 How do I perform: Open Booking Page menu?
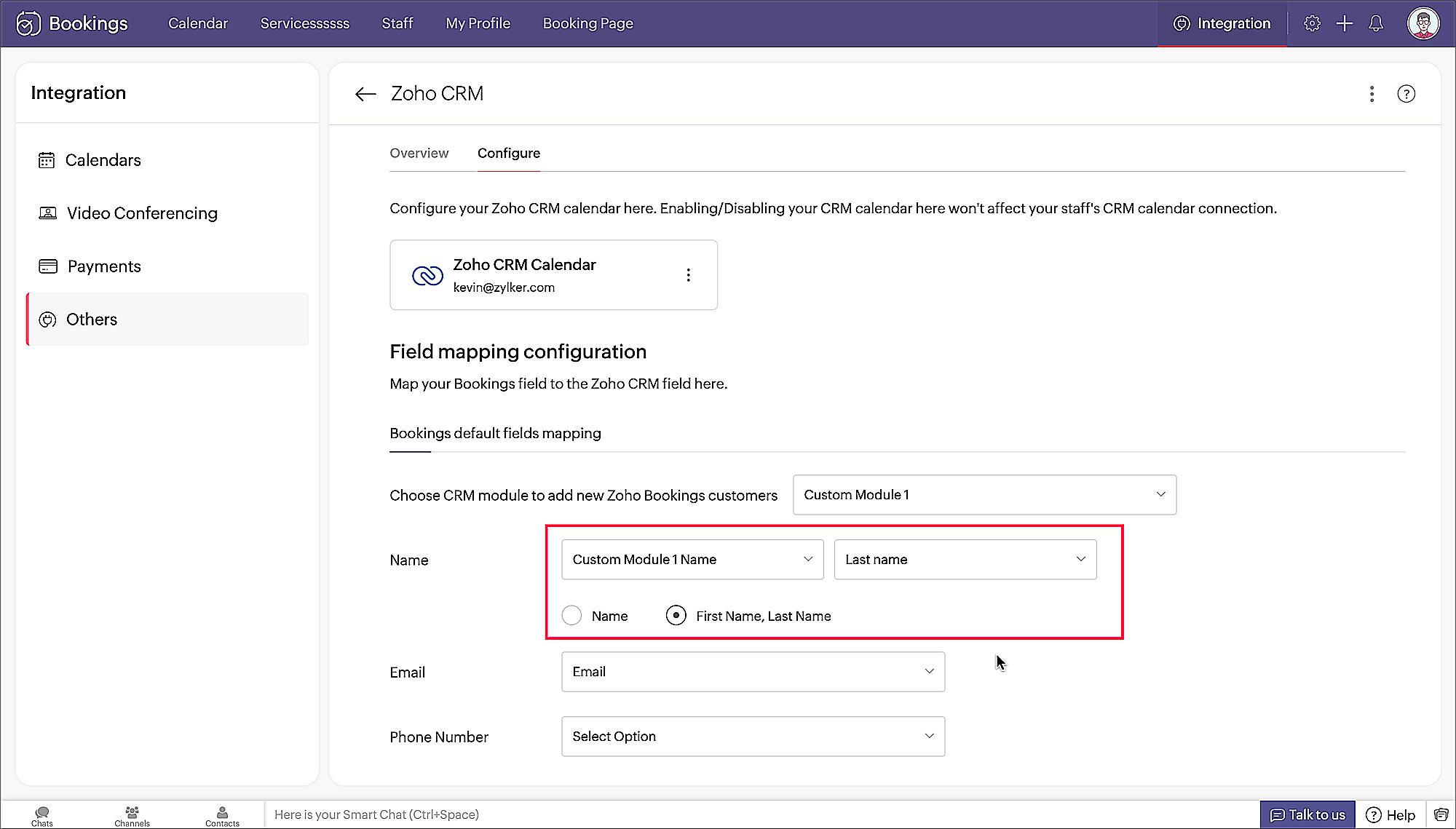pos(588,23)
